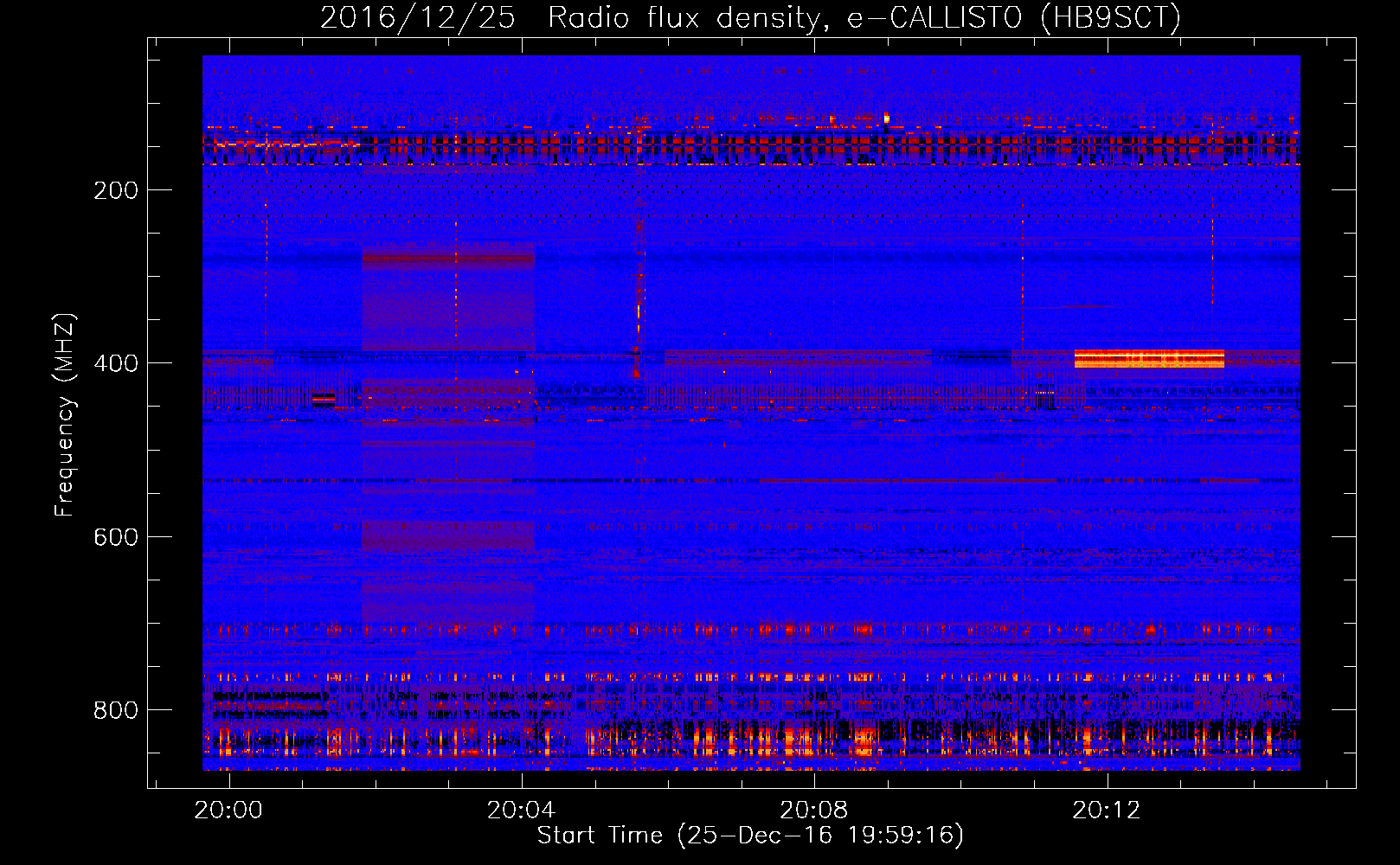Click the 'Frequency (MHZ)' axis label
This screenshot has width=1400, height=865.
65,414
